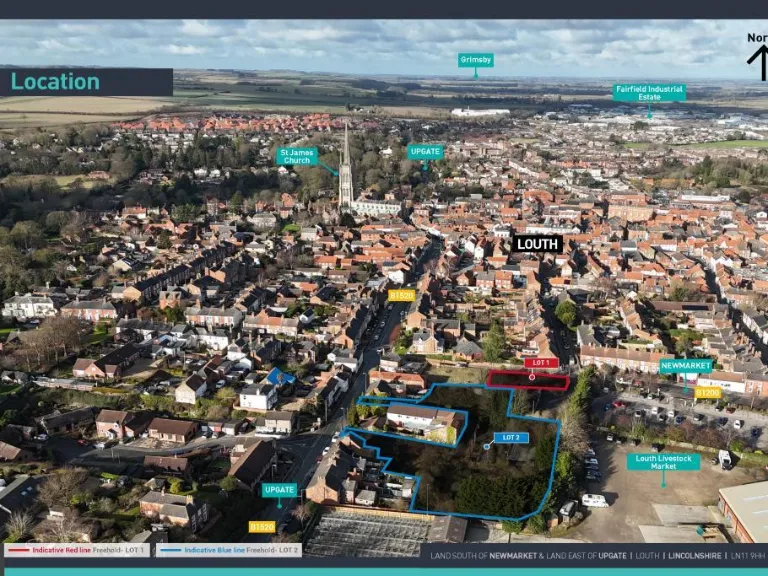
Task: Click inside the red LOT 1 boundary
Action: pyautogui.click(x=510, y=380)
